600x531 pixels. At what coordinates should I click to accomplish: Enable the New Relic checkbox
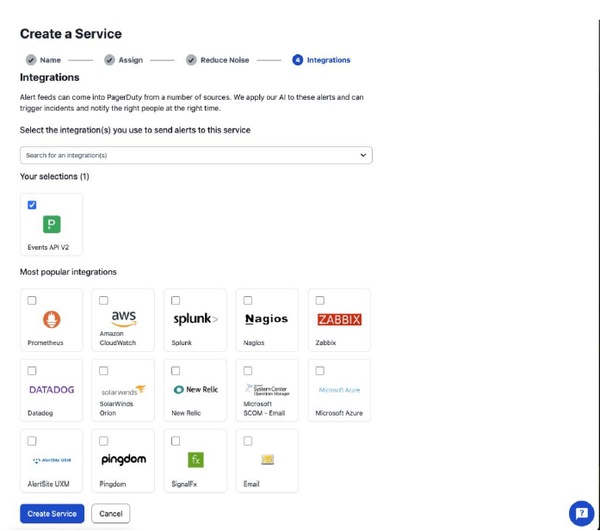point(176,371)
